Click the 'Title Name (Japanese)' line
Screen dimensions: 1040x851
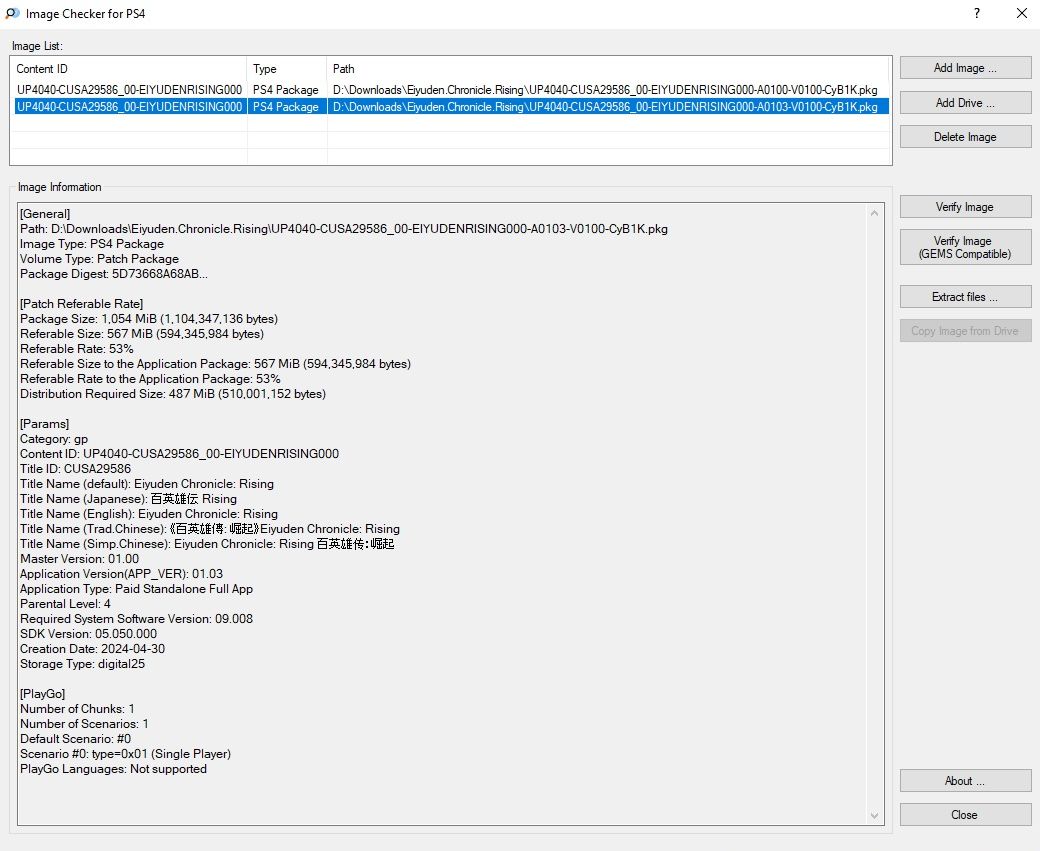click(128, 499)
